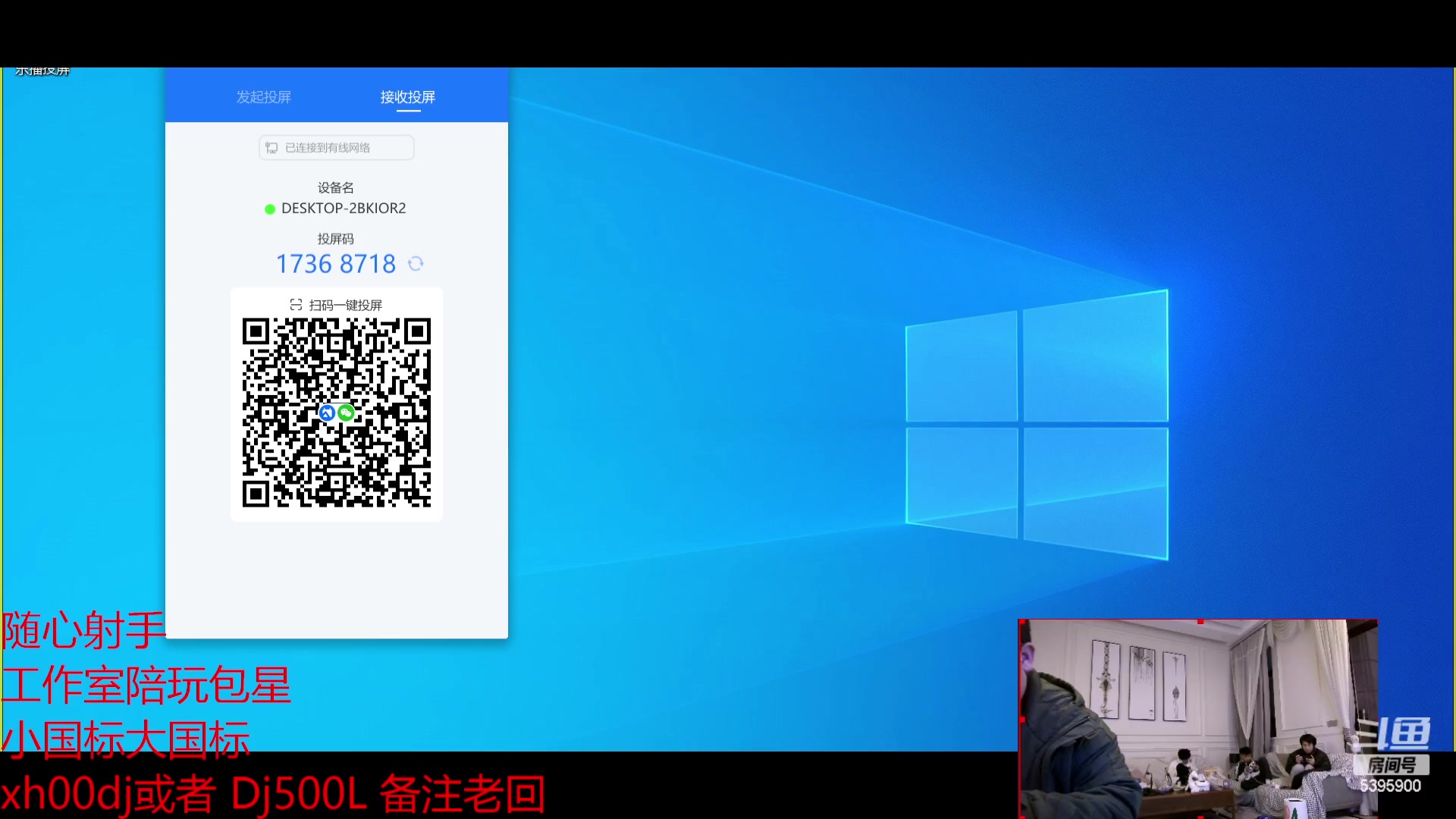This screenshot has height=819, width=1456.
Task: Click the green online status dot
Action: (270, 209)
